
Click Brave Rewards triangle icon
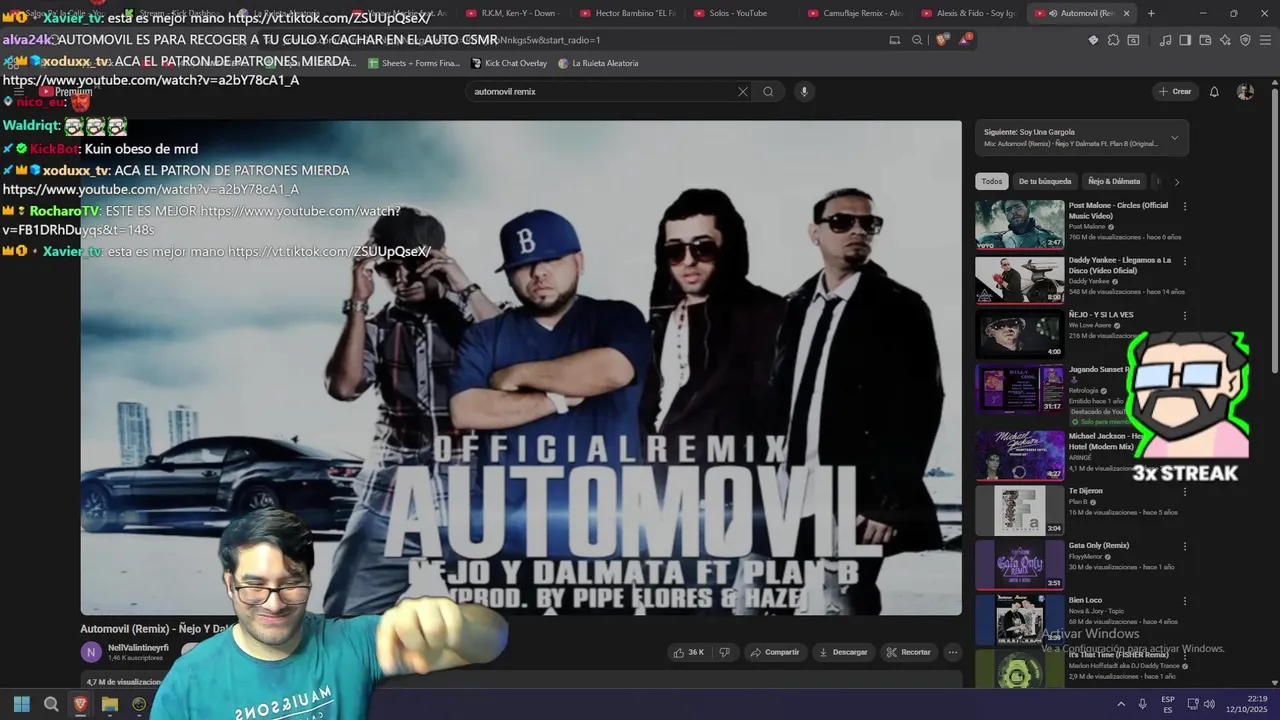coord(965,40)
